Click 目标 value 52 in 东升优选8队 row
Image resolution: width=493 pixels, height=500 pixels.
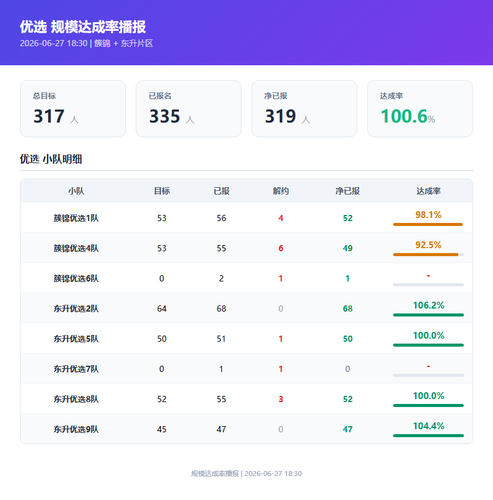pos(162,399)
